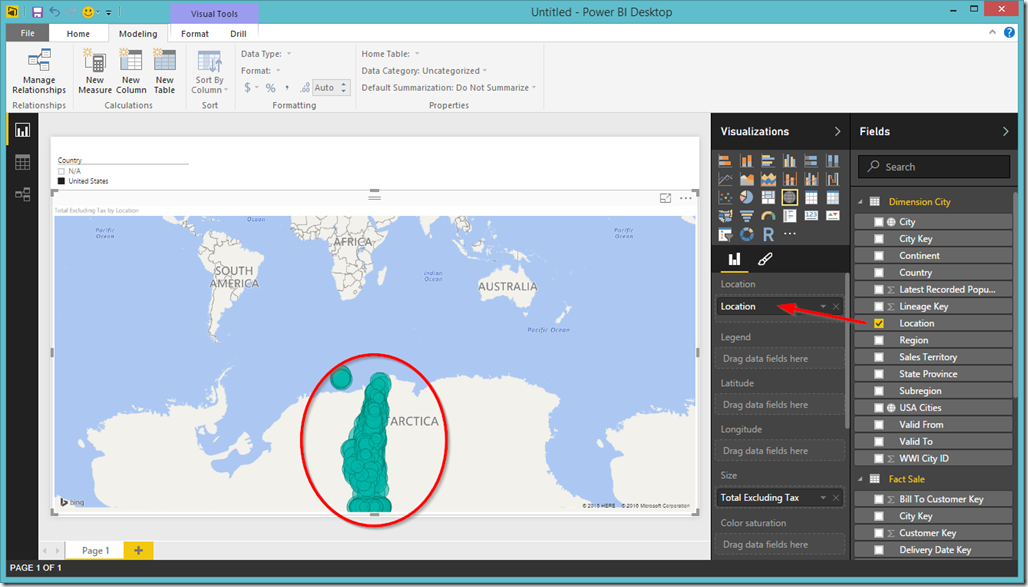Switch to the Drill ribbon tab
Screen dimensions: 1028x587
click(x=239, y=33)
